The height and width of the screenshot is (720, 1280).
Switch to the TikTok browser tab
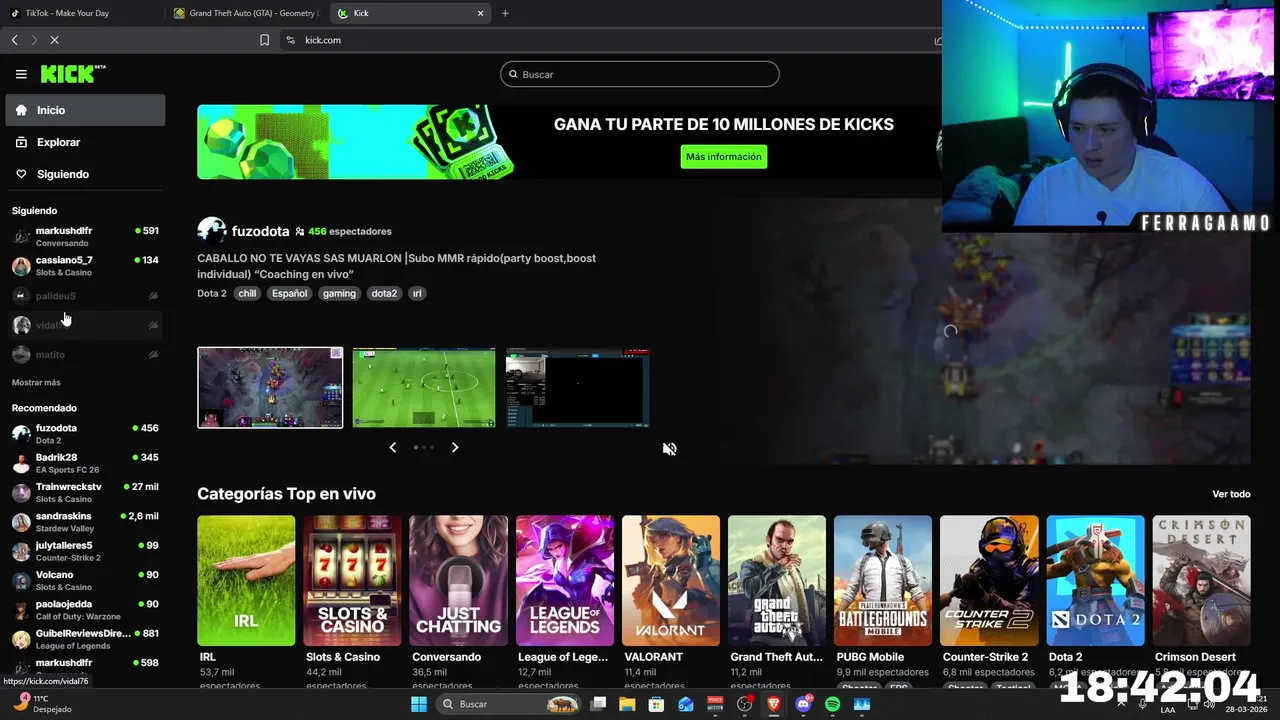click(x=82, y=13)
